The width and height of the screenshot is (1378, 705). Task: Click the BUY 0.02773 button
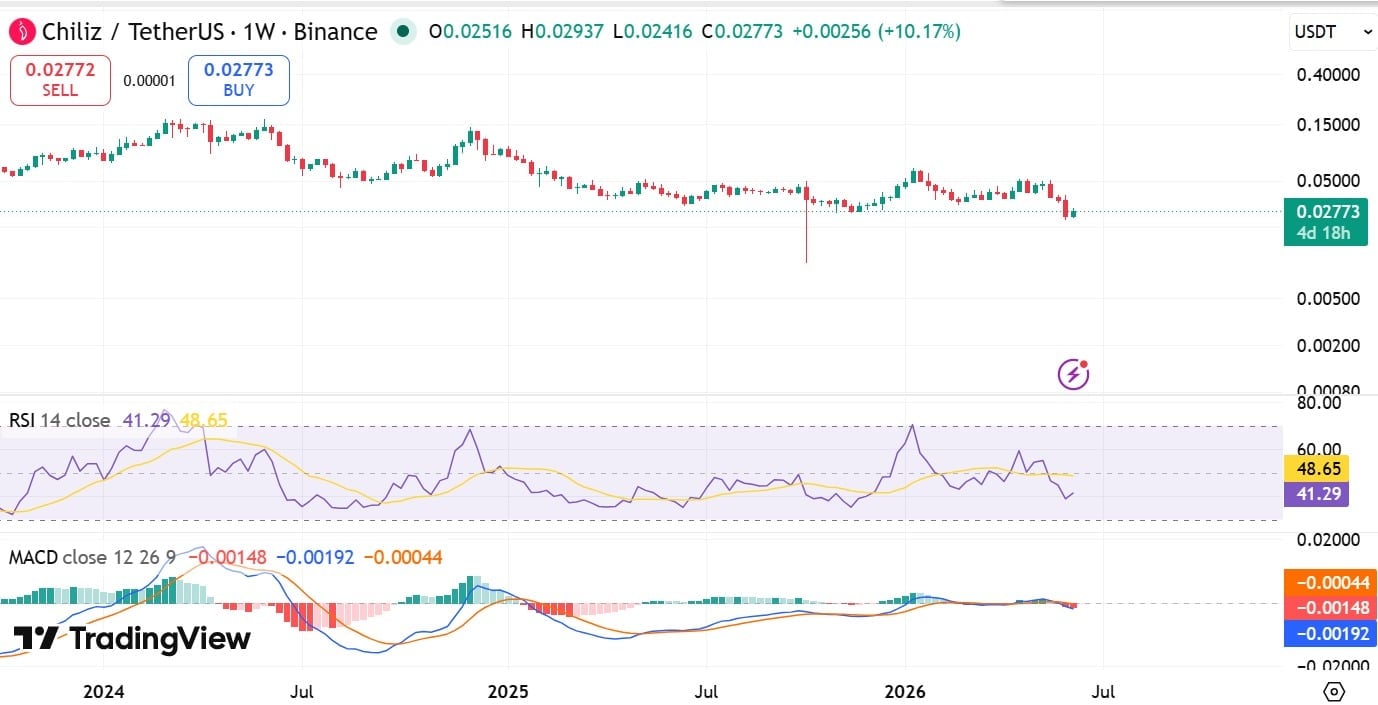239,80
